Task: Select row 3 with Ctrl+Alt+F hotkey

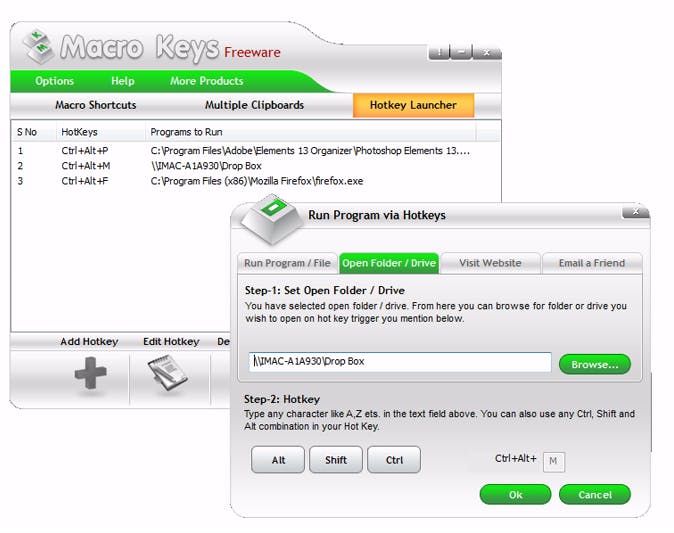Action: (256, 181)
